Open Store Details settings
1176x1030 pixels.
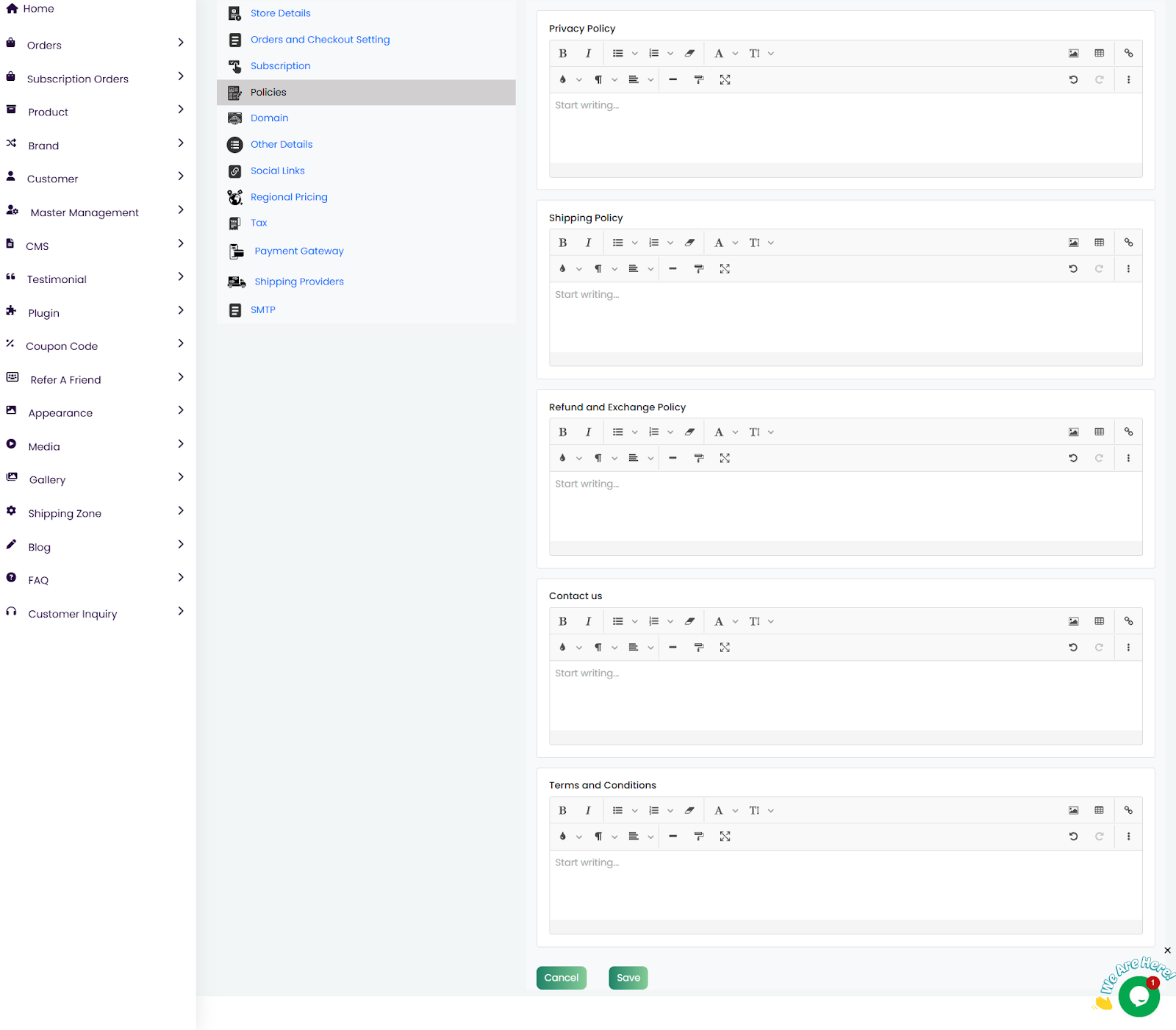280,13
